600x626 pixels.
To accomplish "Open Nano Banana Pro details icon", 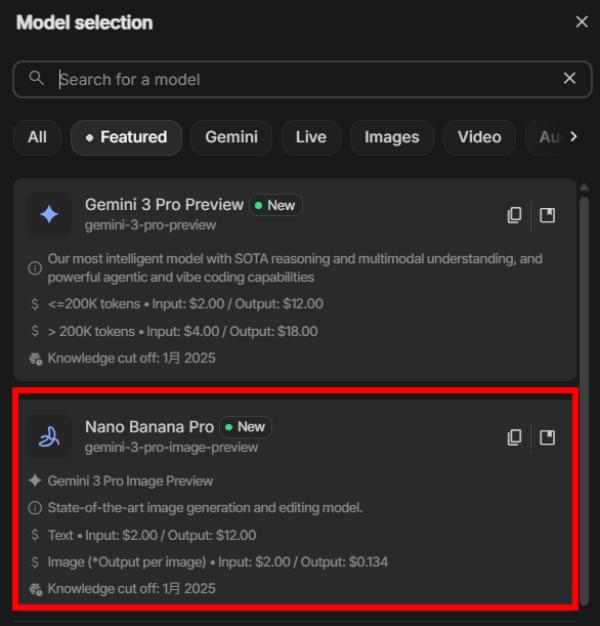I will [547, 438].
